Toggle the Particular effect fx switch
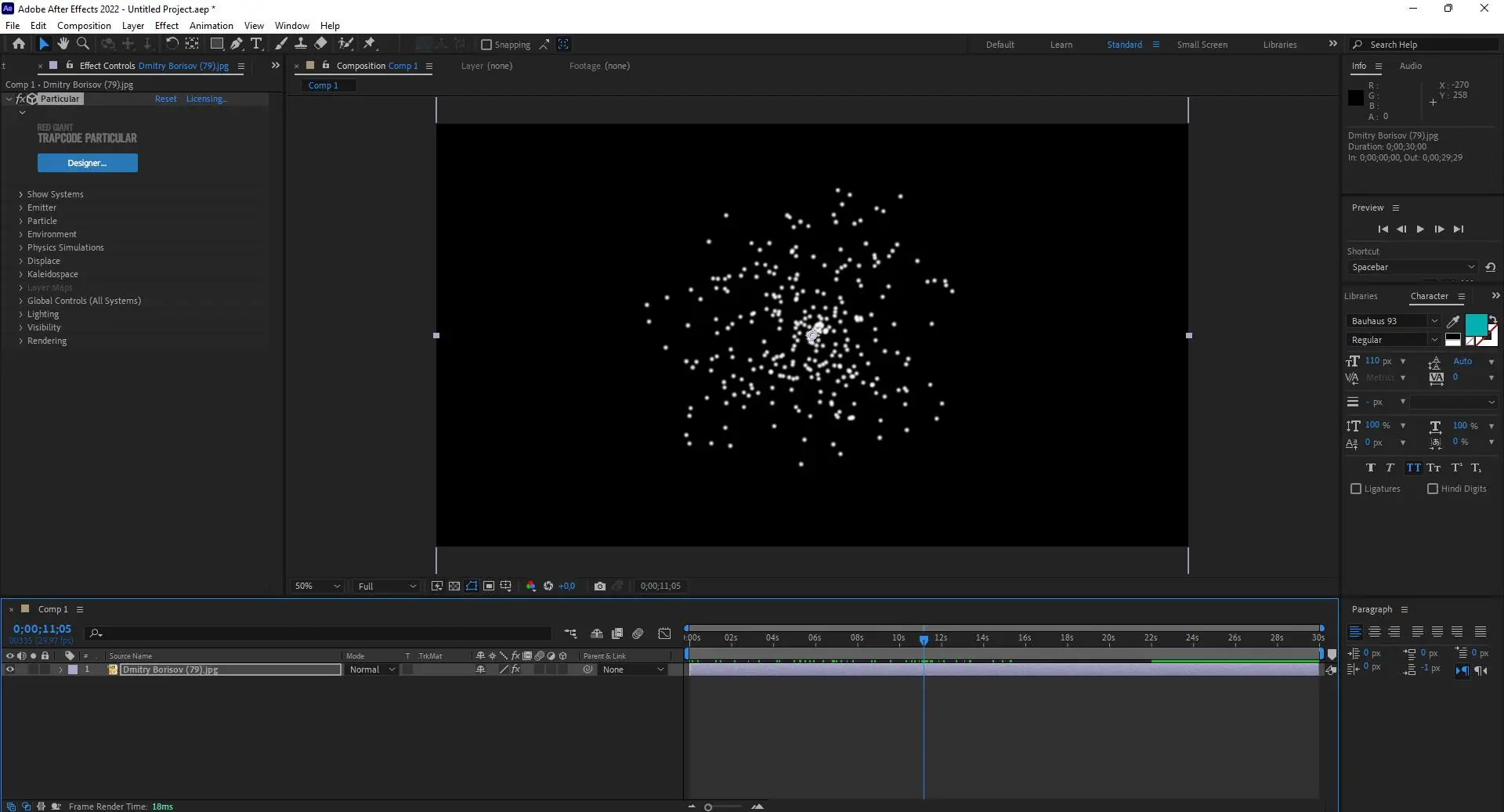1504x812 pixels. [20, 99]
